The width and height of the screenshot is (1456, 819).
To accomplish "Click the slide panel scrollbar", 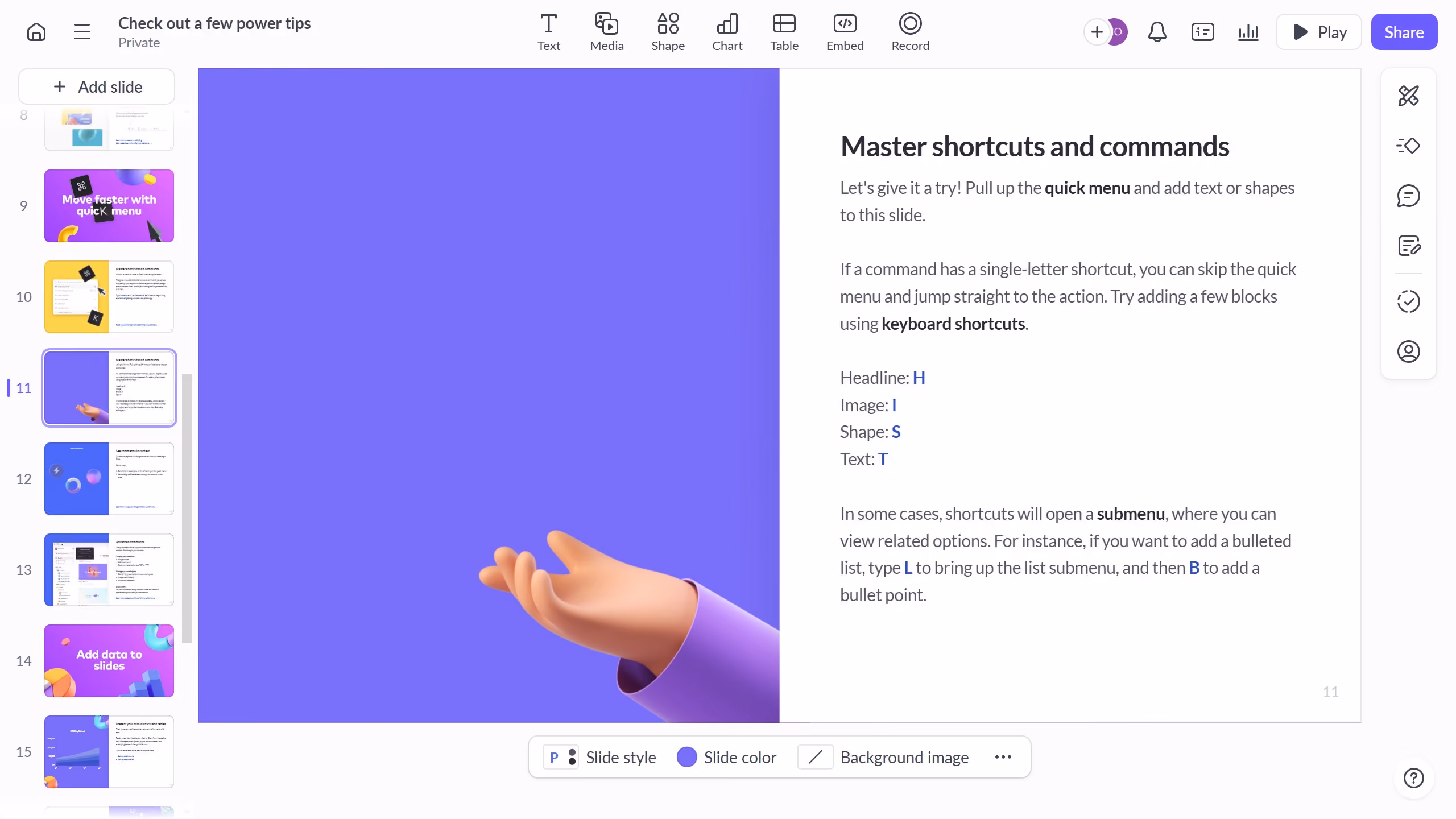I will coord(187,508).
